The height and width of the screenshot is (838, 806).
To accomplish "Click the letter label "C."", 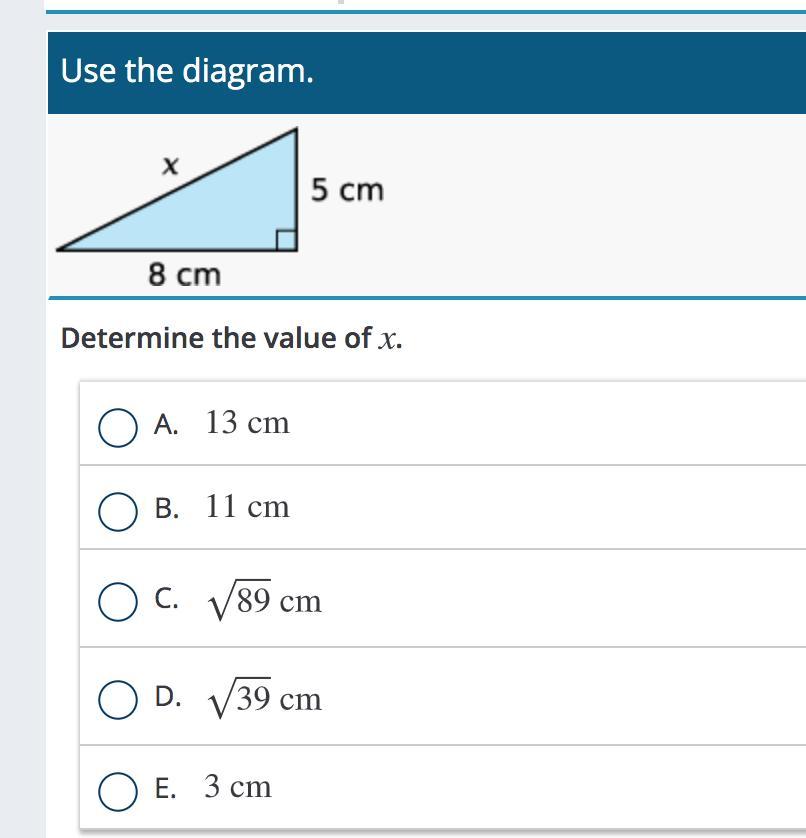I will tap(167, 600).
